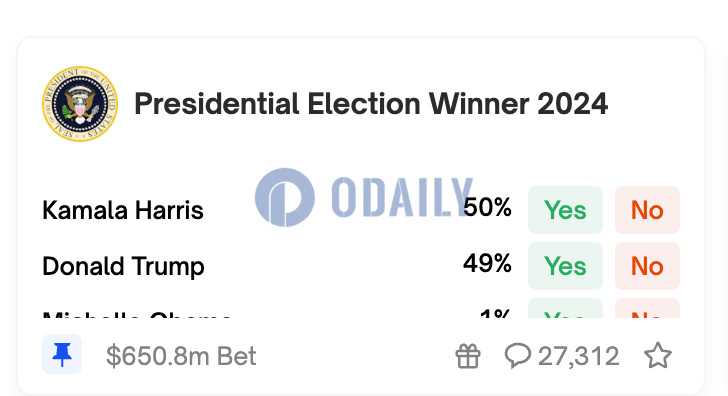
Task: Buy No for Donald Trump
Action: (x=647, y=266)
